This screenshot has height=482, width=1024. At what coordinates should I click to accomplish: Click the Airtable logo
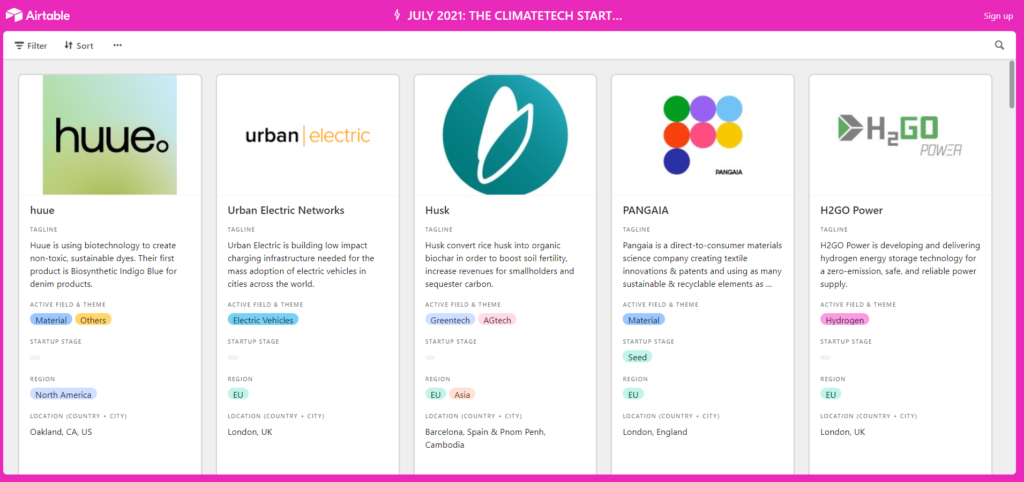coord(38,15)
